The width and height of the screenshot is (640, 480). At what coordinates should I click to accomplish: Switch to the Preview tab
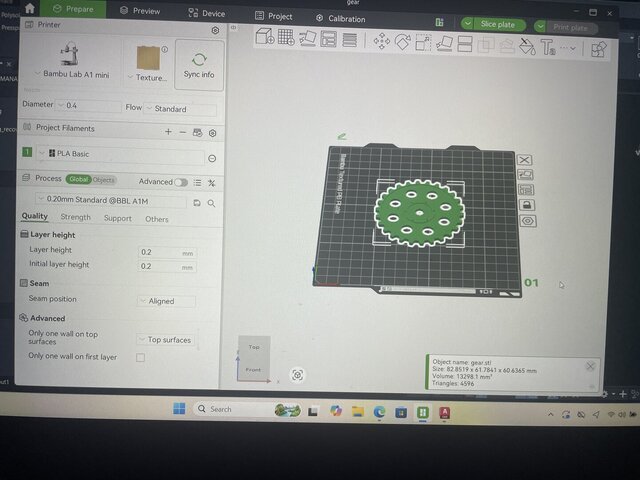tap(139, 11)
